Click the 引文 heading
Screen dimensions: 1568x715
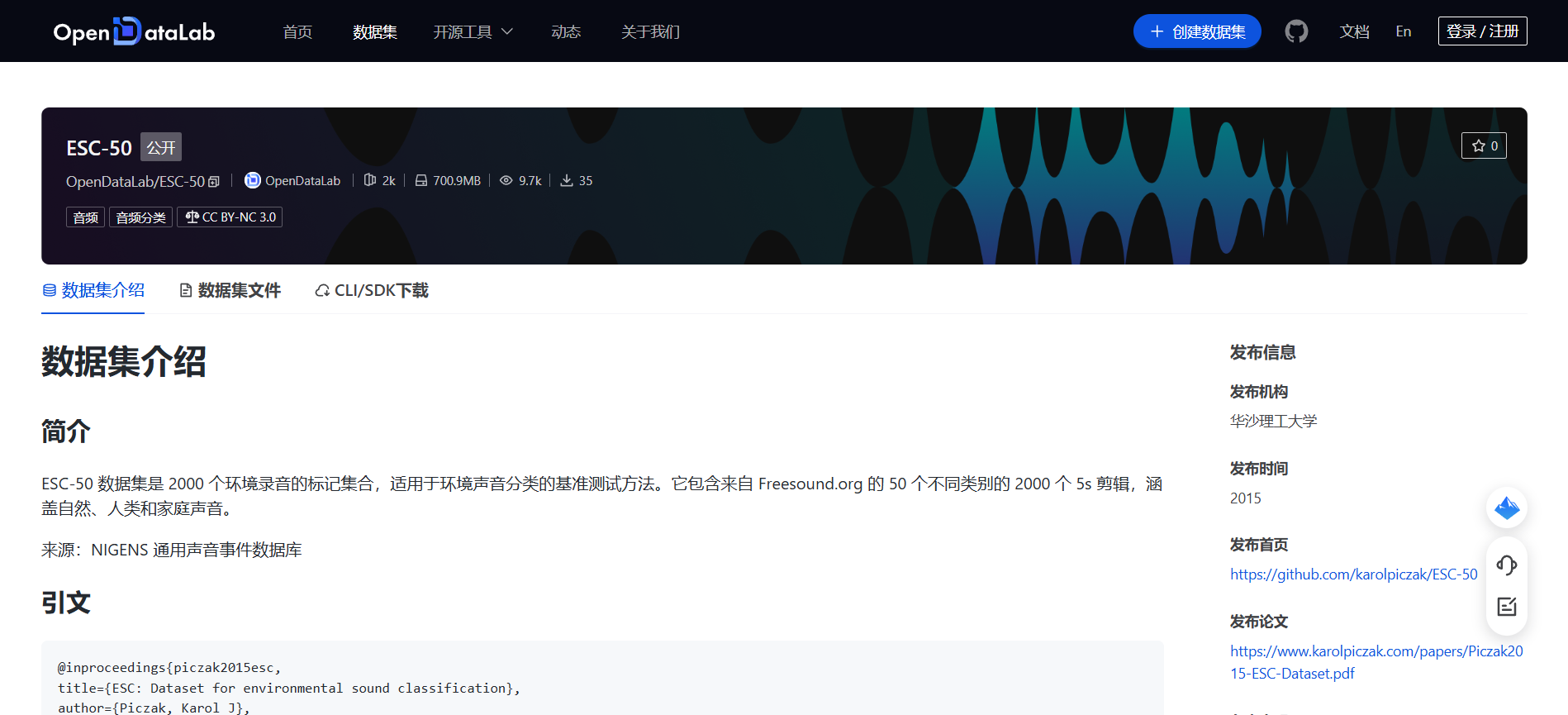pyautogui.click(x=66, y=603)
